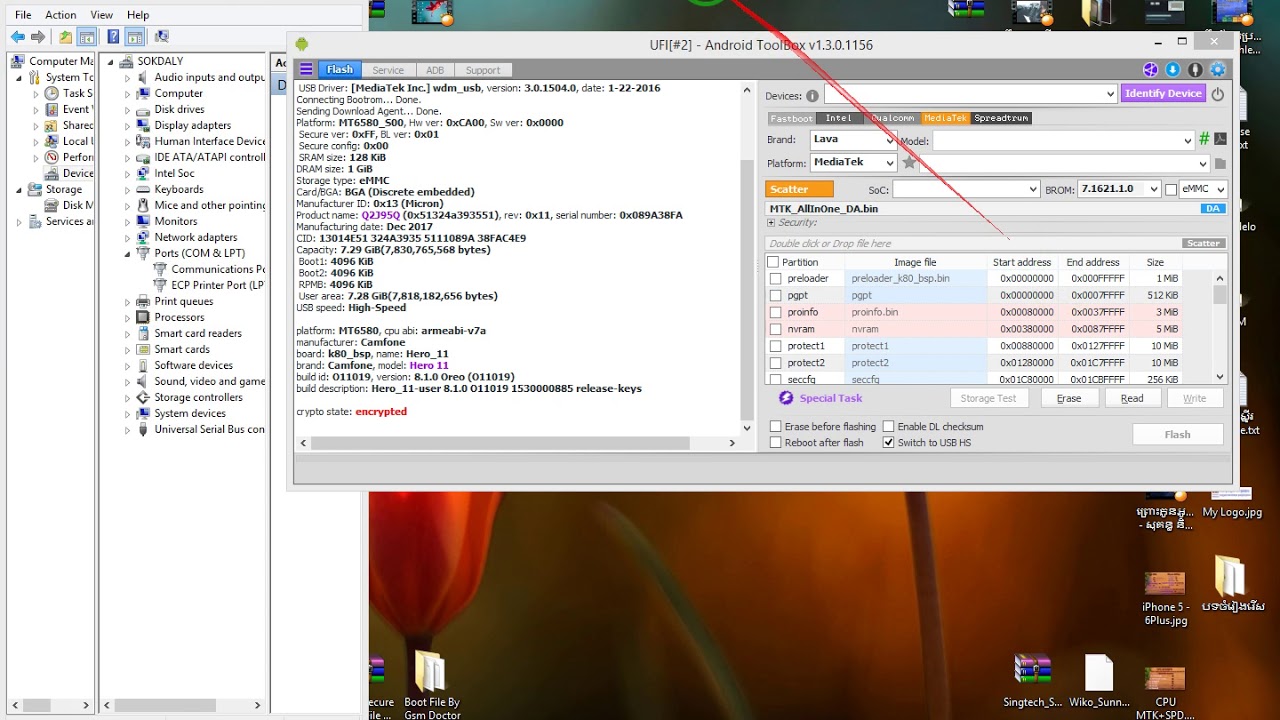Viewport: 1280px width, 720px height.
Task: Enable Erase before flashing checkbox
Action: click(775, 427)
